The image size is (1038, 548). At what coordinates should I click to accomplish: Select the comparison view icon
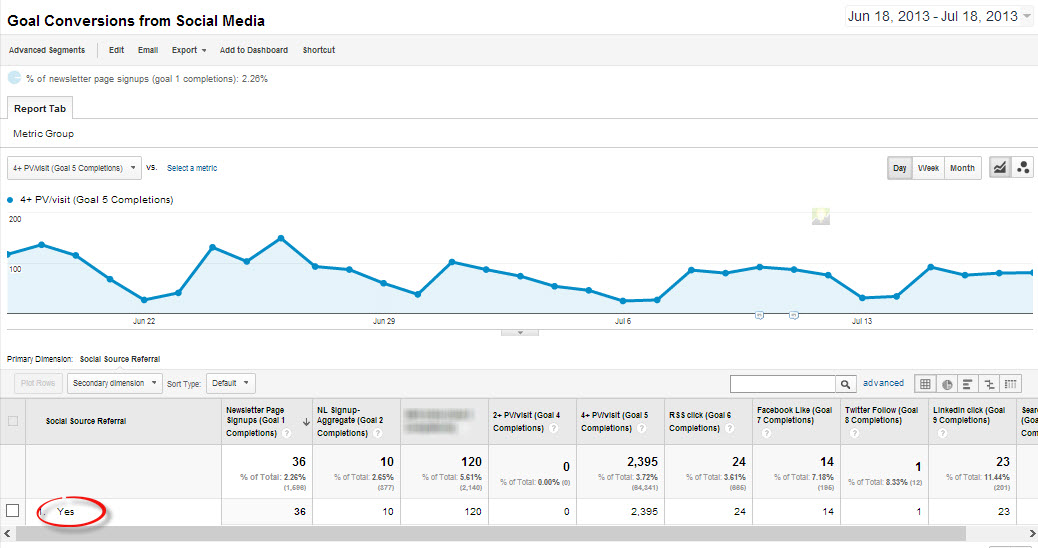pos(990,383)
